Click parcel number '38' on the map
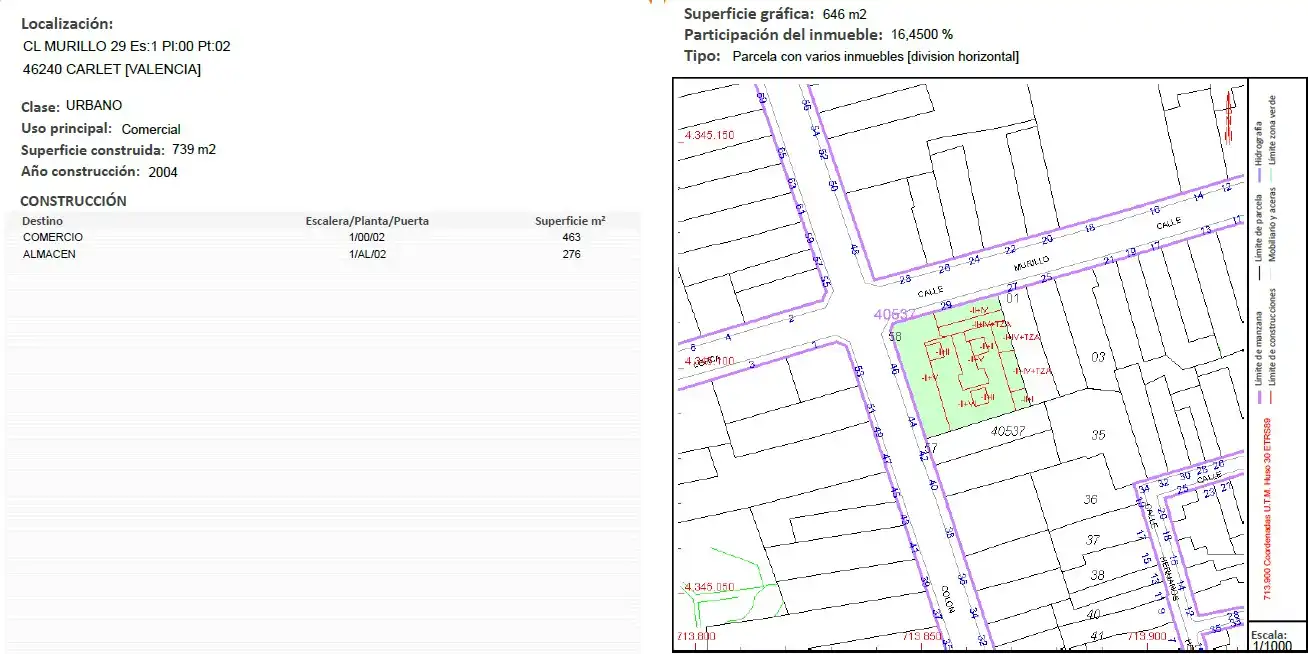The width and height of the screenshot is (1308, 654). [x=1096, y=576]
